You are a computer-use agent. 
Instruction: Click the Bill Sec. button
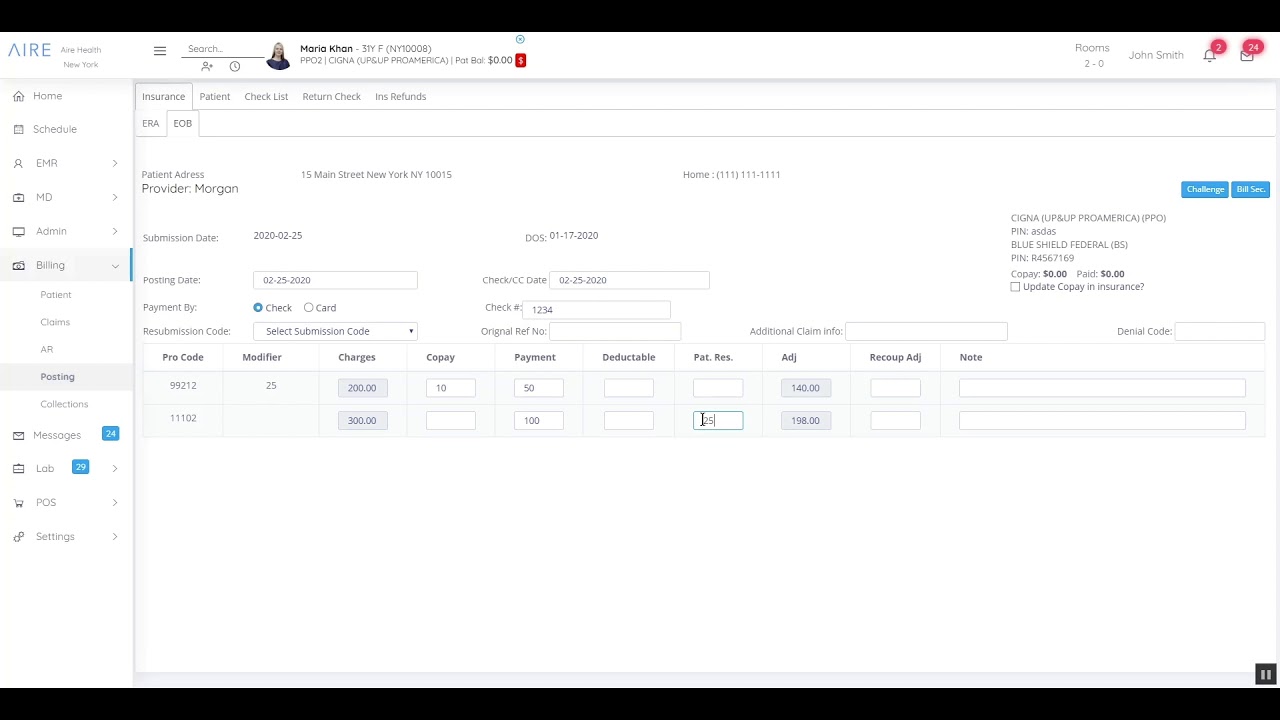(1251, 189)
